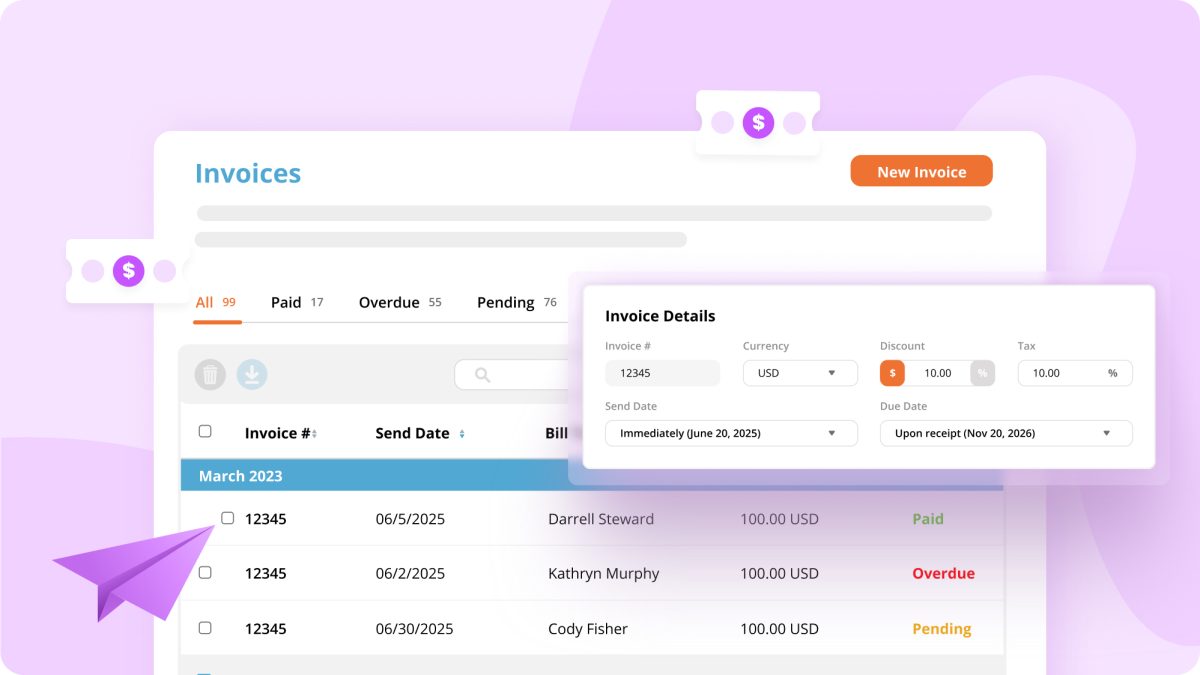The image size is (1200, 675).
Task: Switch to the Paid tab
Action: 297,302
